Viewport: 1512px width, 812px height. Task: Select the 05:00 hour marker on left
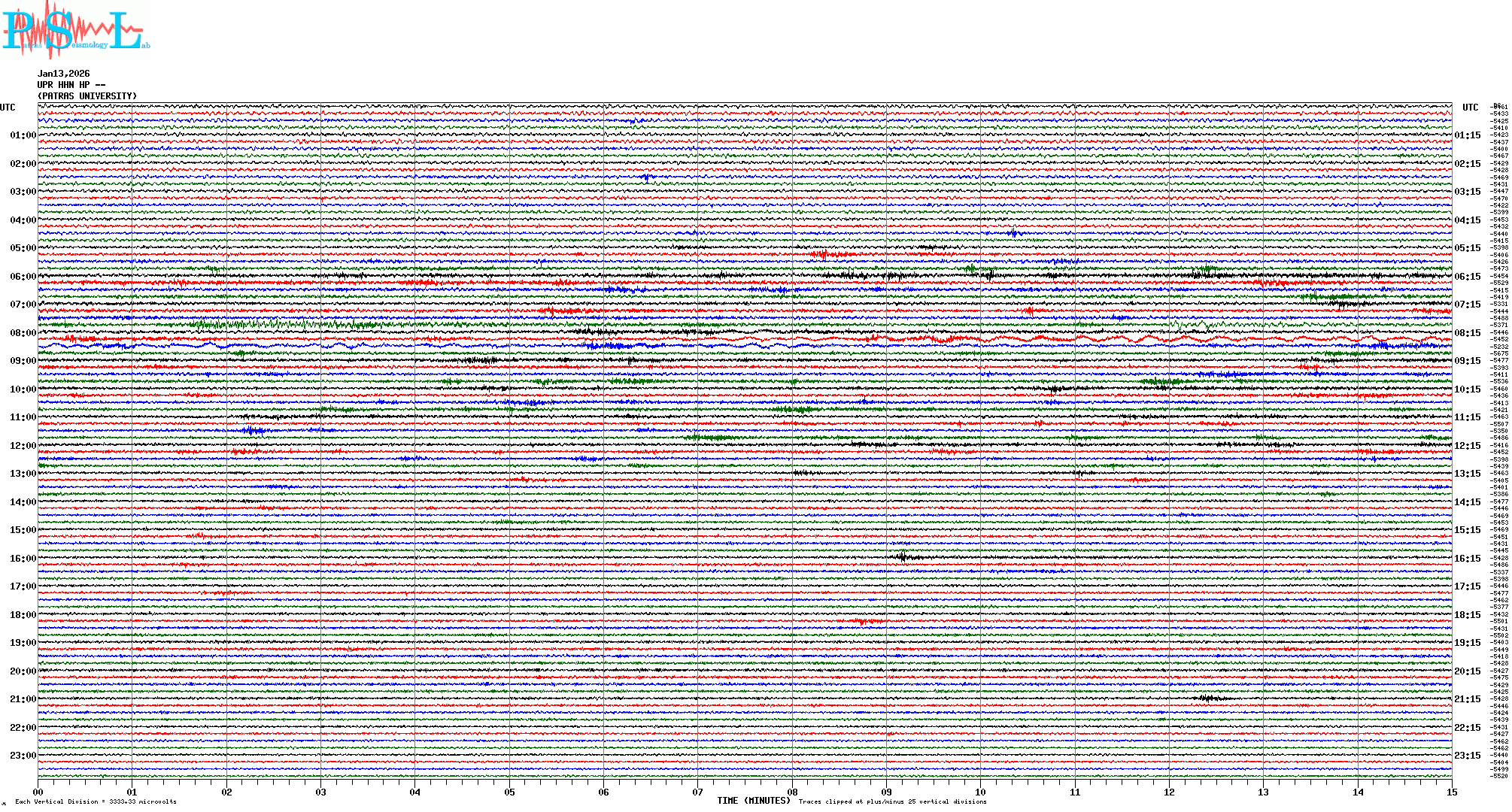(23, 248)
